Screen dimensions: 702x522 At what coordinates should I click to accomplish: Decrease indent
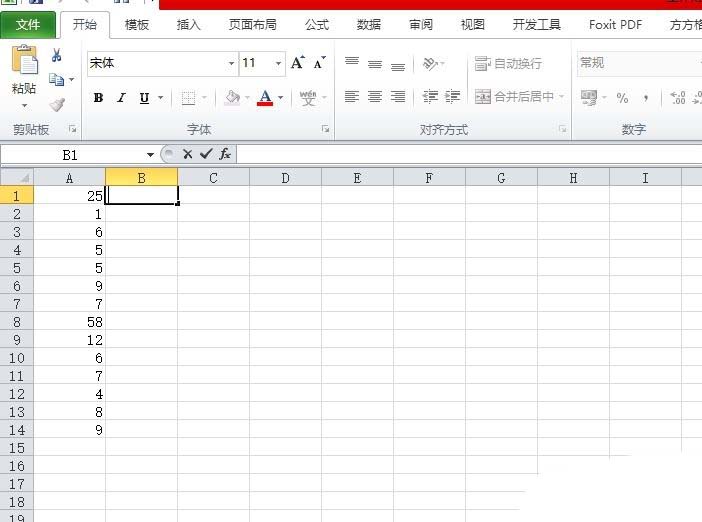430,96
